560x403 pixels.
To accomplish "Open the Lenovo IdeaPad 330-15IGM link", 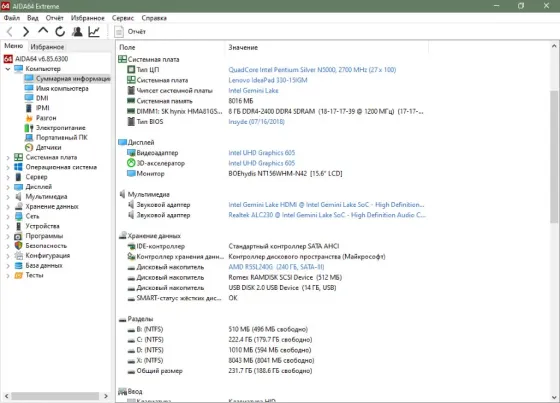I will click(268, 80).
